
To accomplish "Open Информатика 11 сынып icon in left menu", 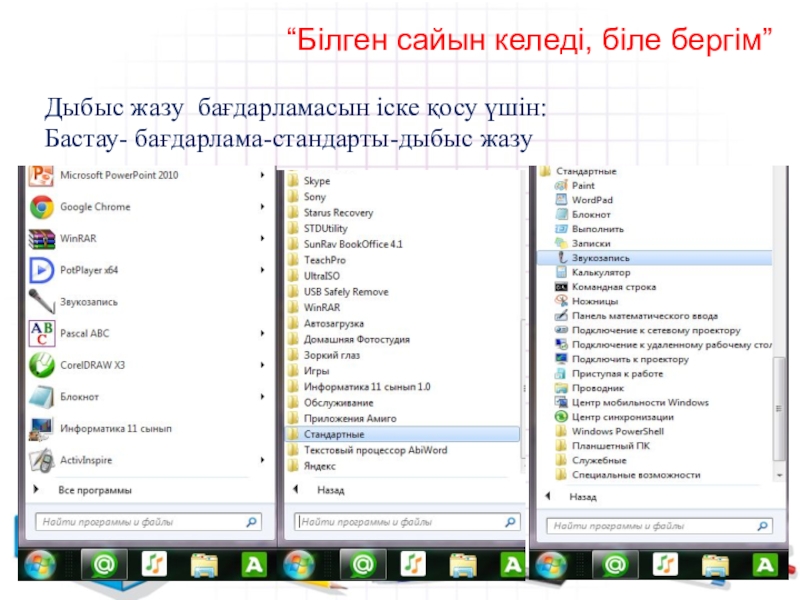I will click(x=41, y=429).
